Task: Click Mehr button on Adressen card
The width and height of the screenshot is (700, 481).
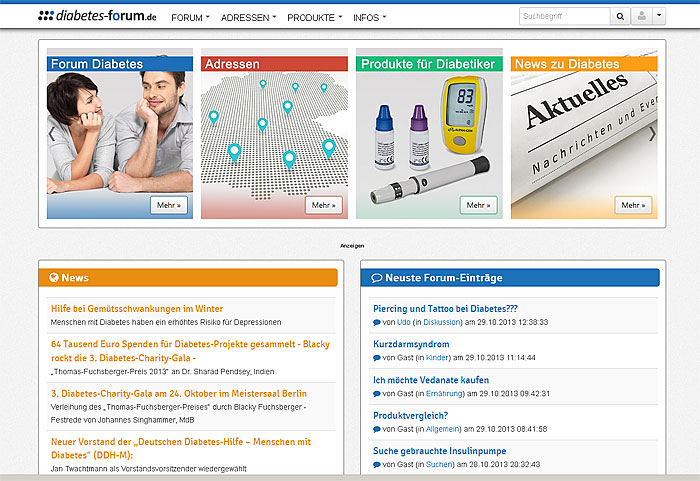Action: [x=323, y=205]
